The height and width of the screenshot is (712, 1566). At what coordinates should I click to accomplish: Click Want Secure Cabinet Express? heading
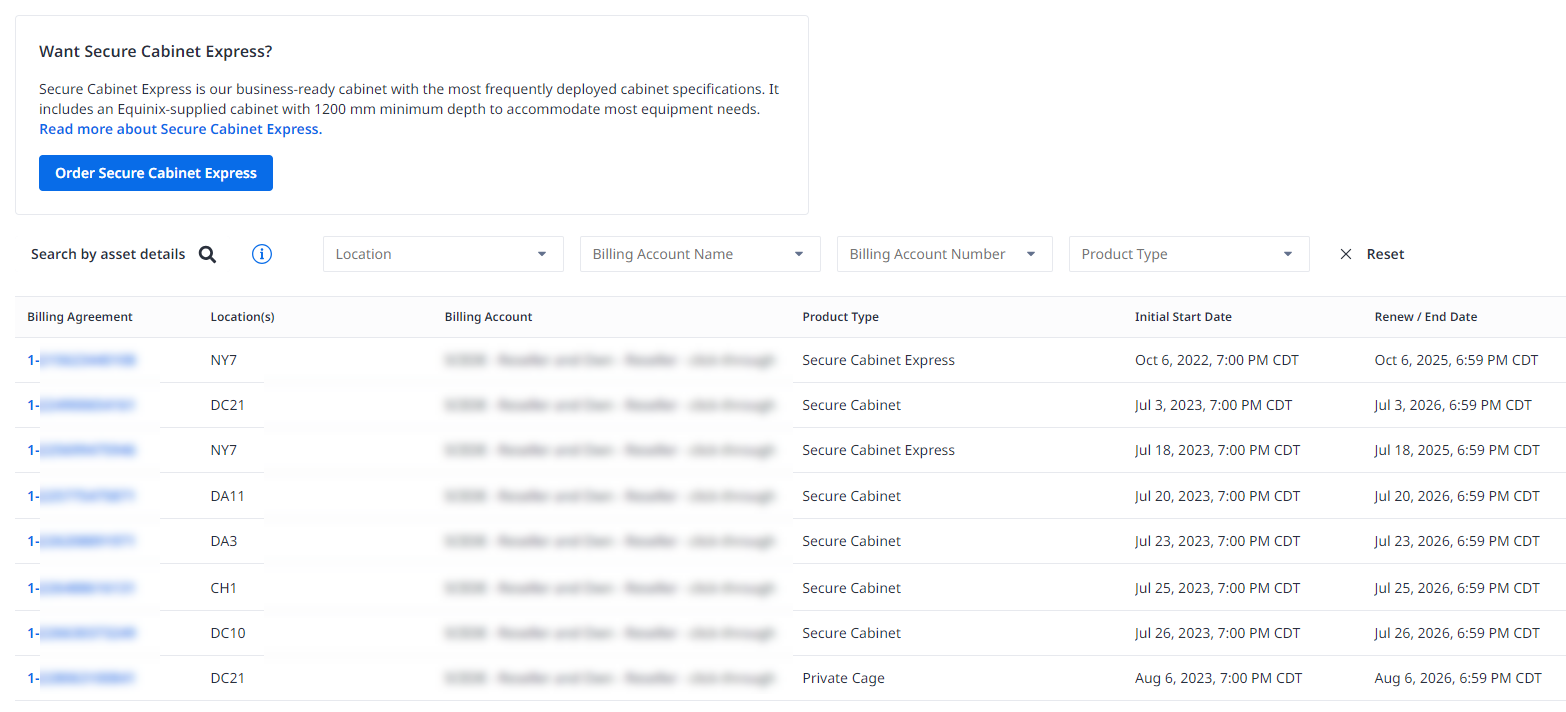156,51
